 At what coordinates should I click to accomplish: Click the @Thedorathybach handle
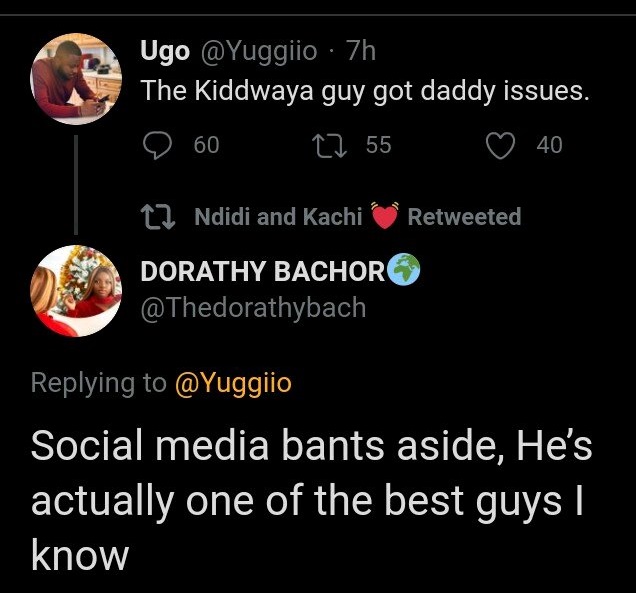(253, 307)
